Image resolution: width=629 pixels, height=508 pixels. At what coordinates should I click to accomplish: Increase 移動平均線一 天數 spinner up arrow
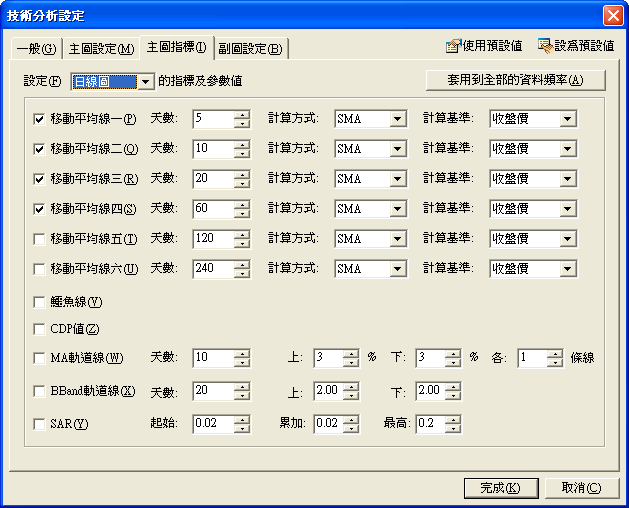pos(242,114)
